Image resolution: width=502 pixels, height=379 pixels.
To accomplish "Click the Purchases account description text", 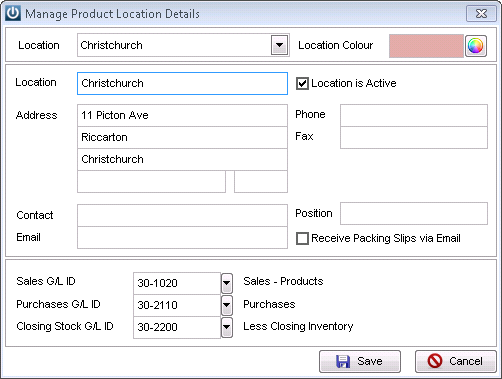I will [x=269, y=304].
